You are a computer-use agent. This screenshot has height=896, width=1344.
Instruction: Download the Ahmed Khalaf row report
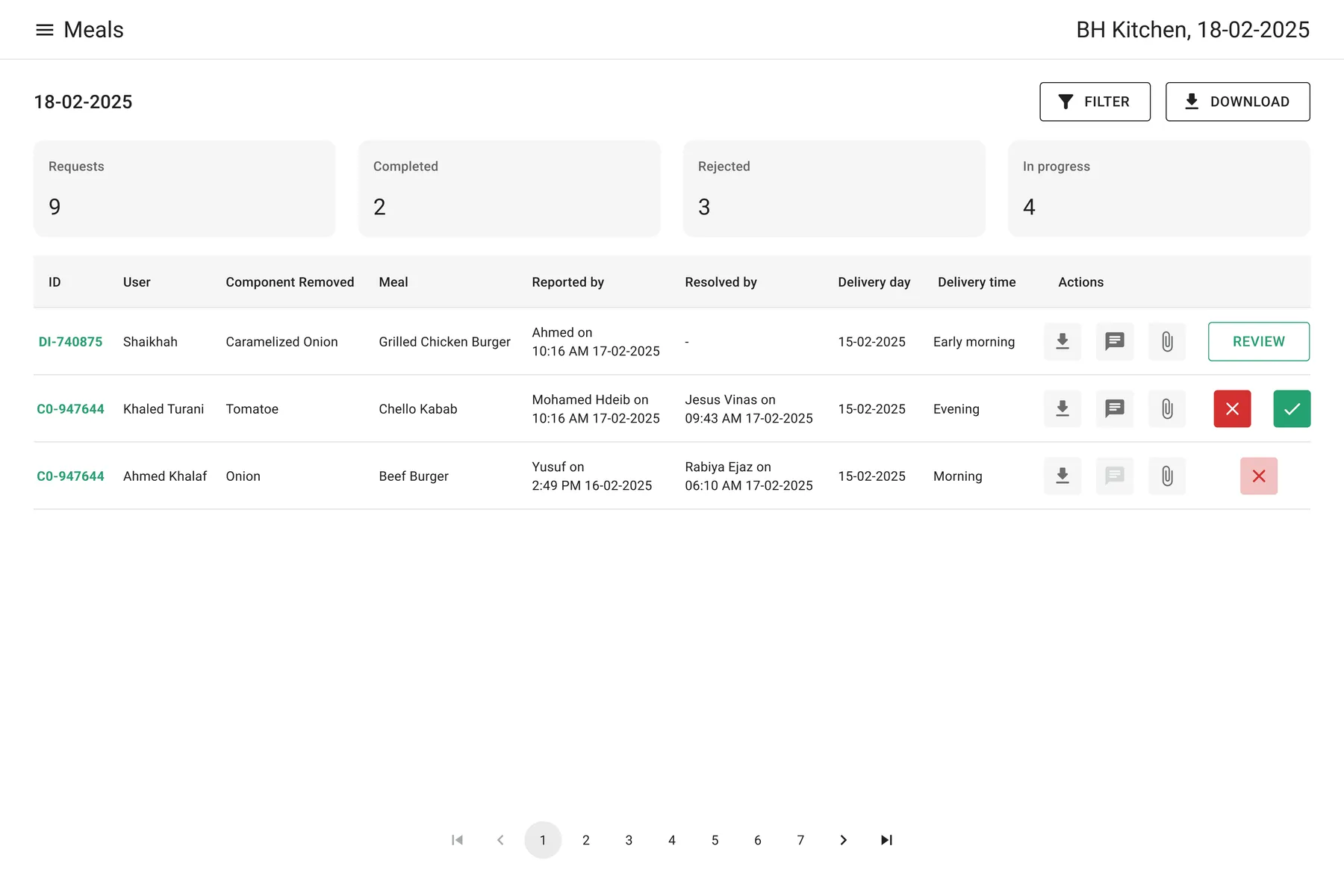tap(1063, 476)
